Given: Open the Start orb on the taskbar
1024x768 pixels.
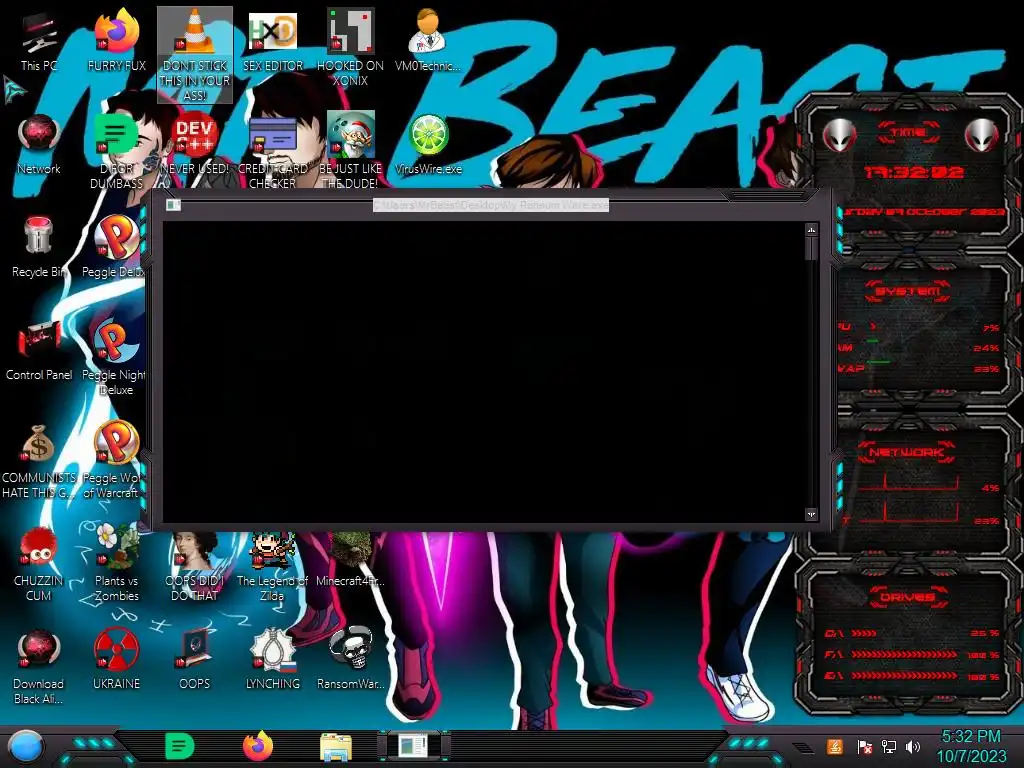Looking at the screenshot, I should [x=25, y=746].
